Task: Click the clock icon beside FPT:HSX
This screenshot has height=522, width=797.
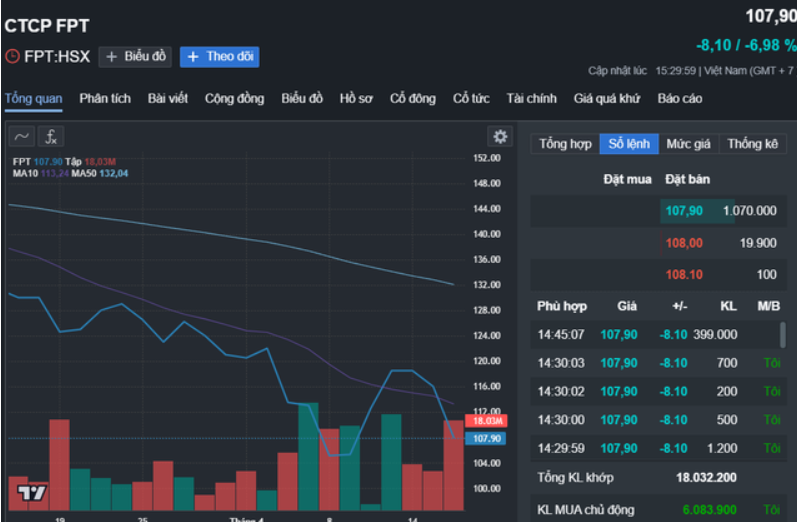Action: [12, 56]
